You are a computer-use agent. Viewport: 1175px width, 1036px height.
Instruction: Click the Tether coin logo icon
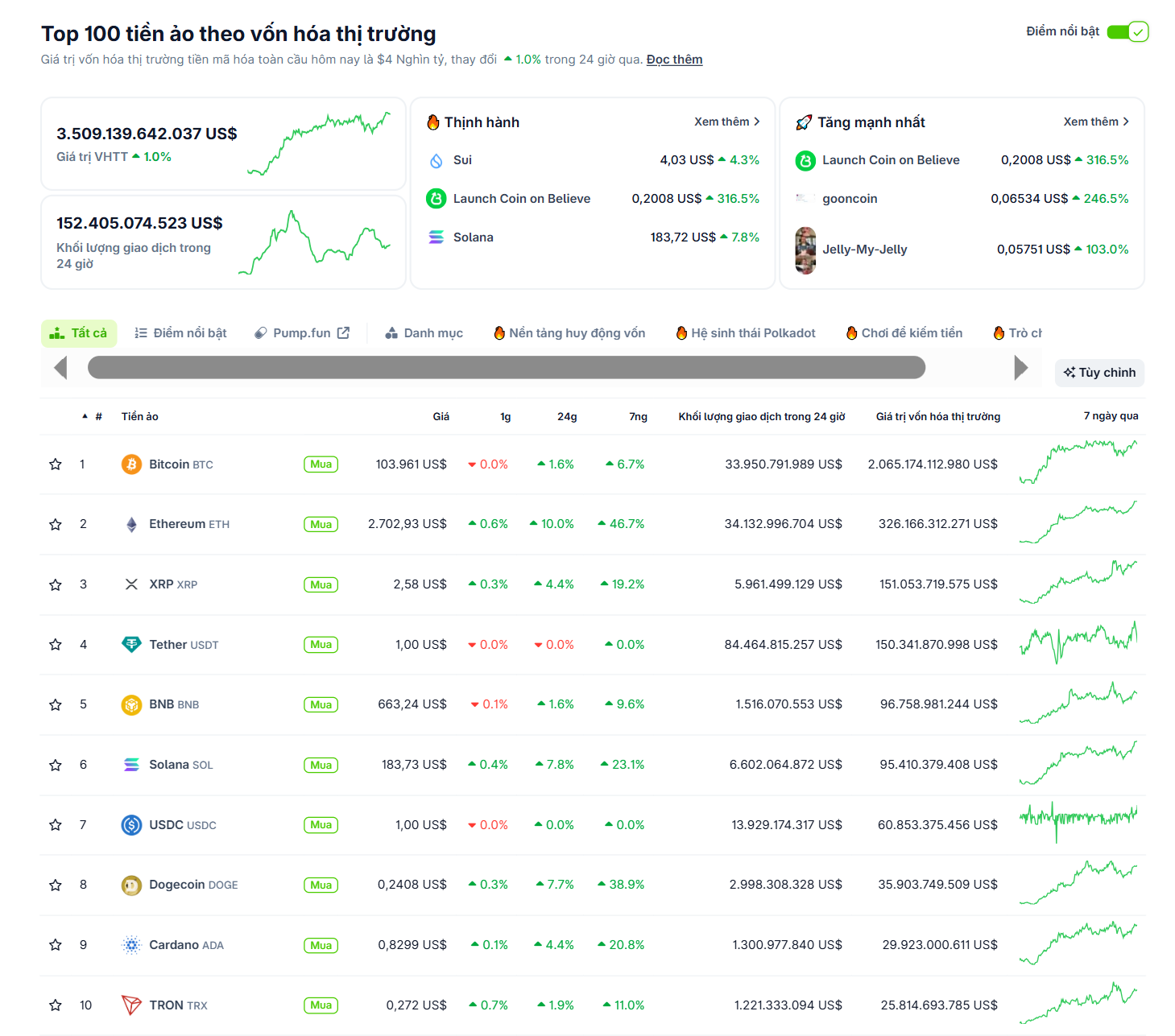(131, 645)
